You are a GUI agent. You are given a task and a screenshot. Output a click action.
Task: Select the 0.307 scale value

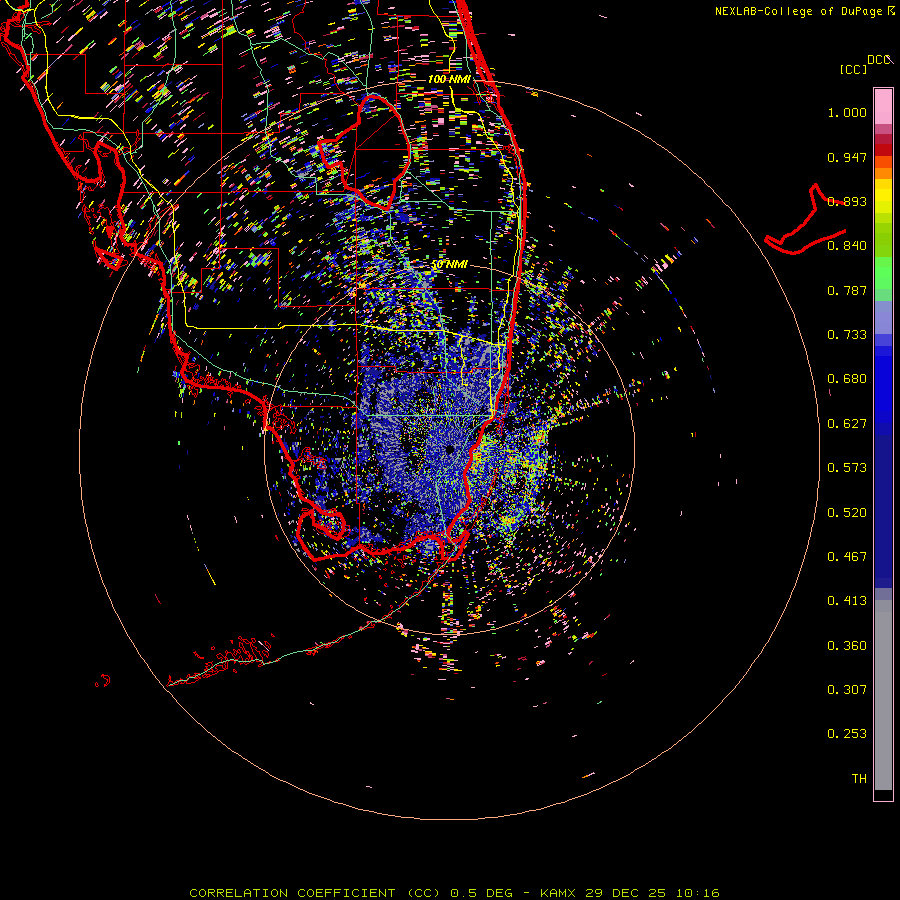[x=847, y=690]
